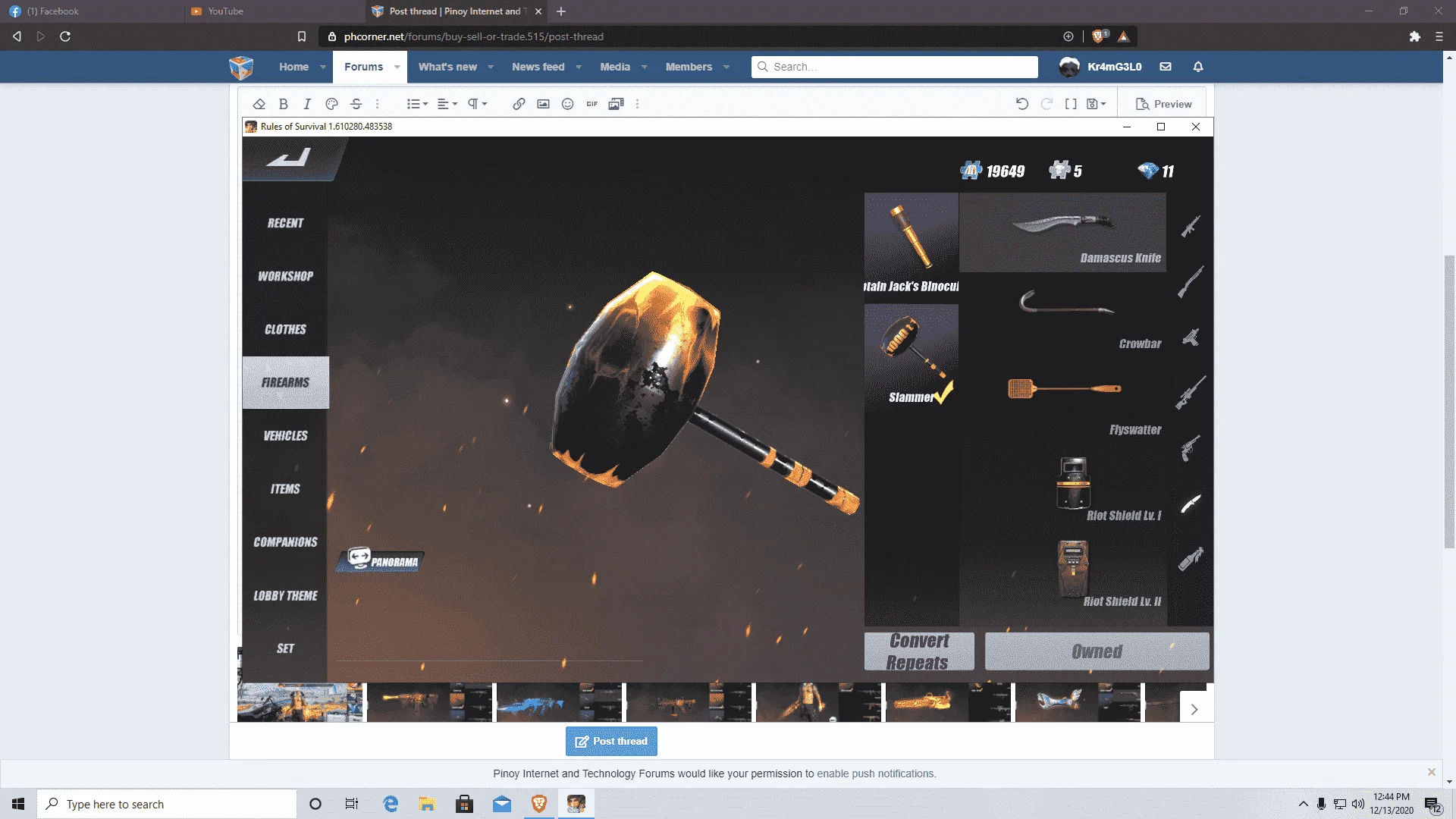This screenshot has height=819, width=1456.
Task: Click the forum search field
Action: pyautogui.click(x=895, y=67)
